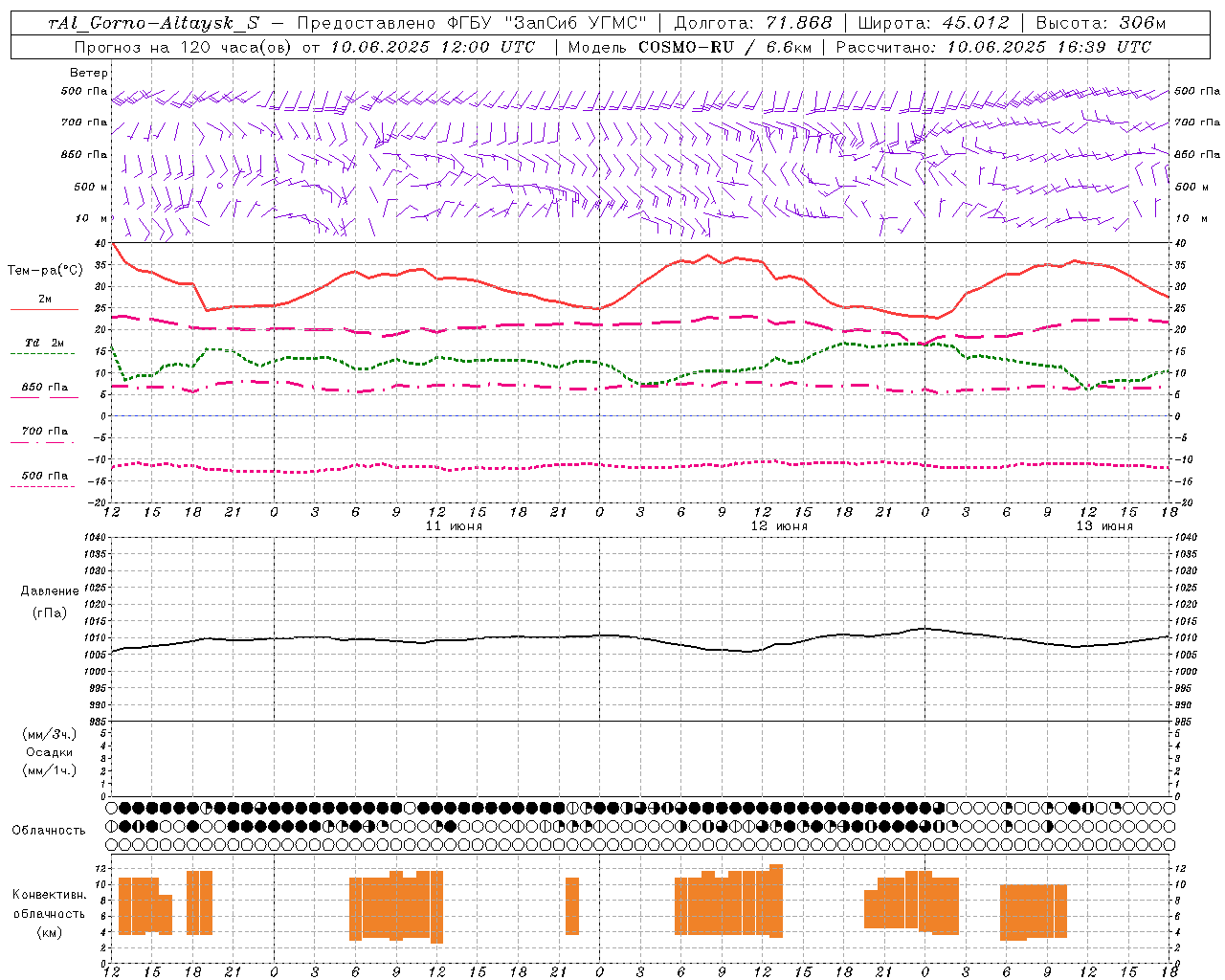Screen dimensions: 1225x980
Task: Click the '12 июня' date label
Action: point(779,526)
